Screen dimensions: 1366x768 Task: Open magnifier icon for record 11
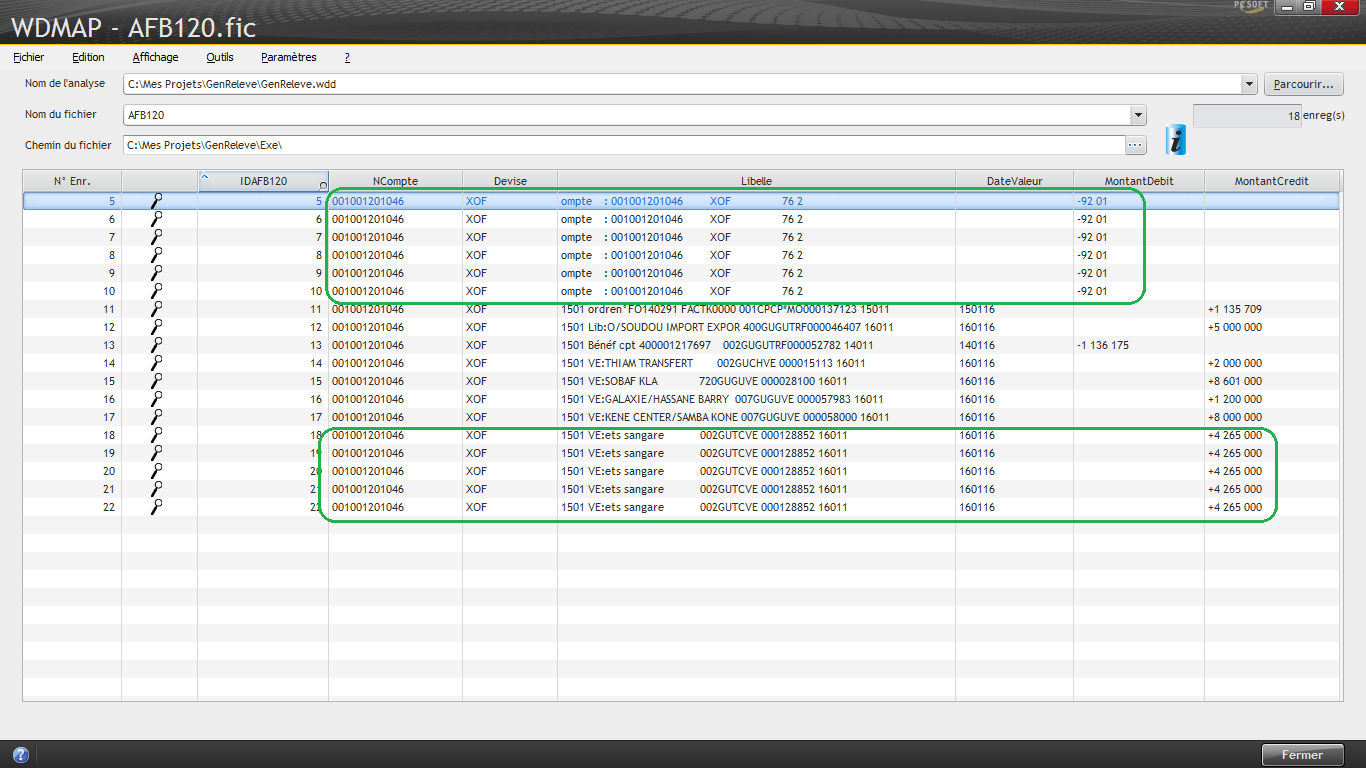pyautogui.click(x=157, y=309)
